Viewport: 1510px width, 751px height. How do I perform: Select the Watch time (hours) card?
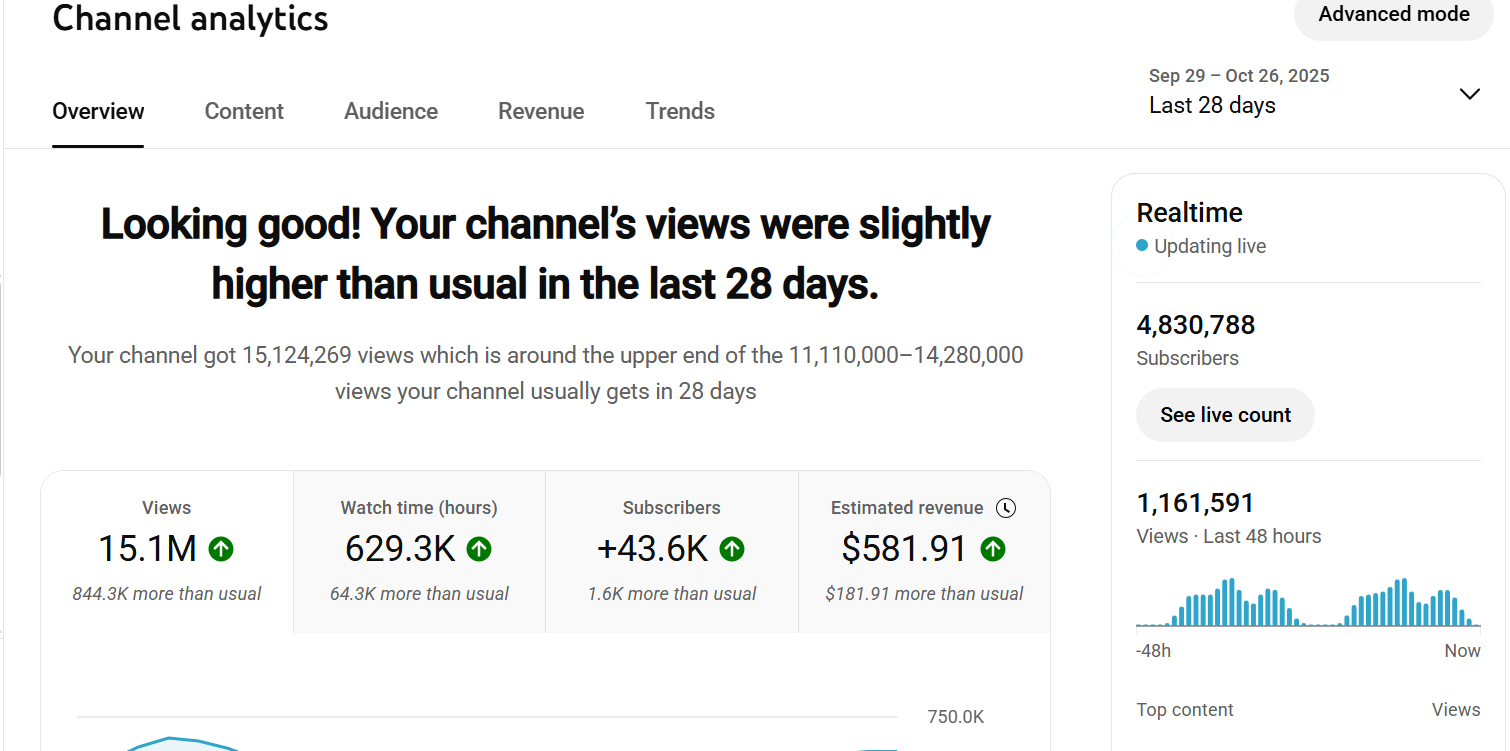click(419, 552)
